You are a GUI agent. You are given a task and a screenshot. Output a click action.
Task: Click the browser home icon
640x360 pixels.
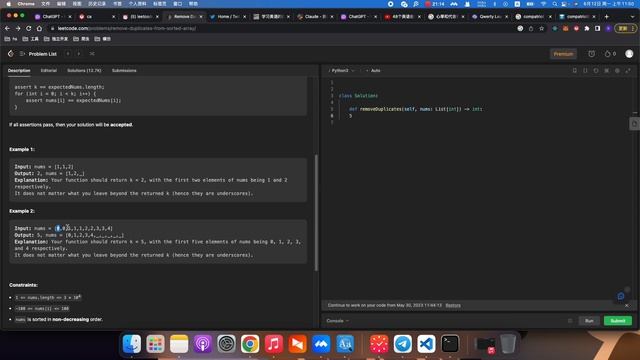click(x=39, y=29)
